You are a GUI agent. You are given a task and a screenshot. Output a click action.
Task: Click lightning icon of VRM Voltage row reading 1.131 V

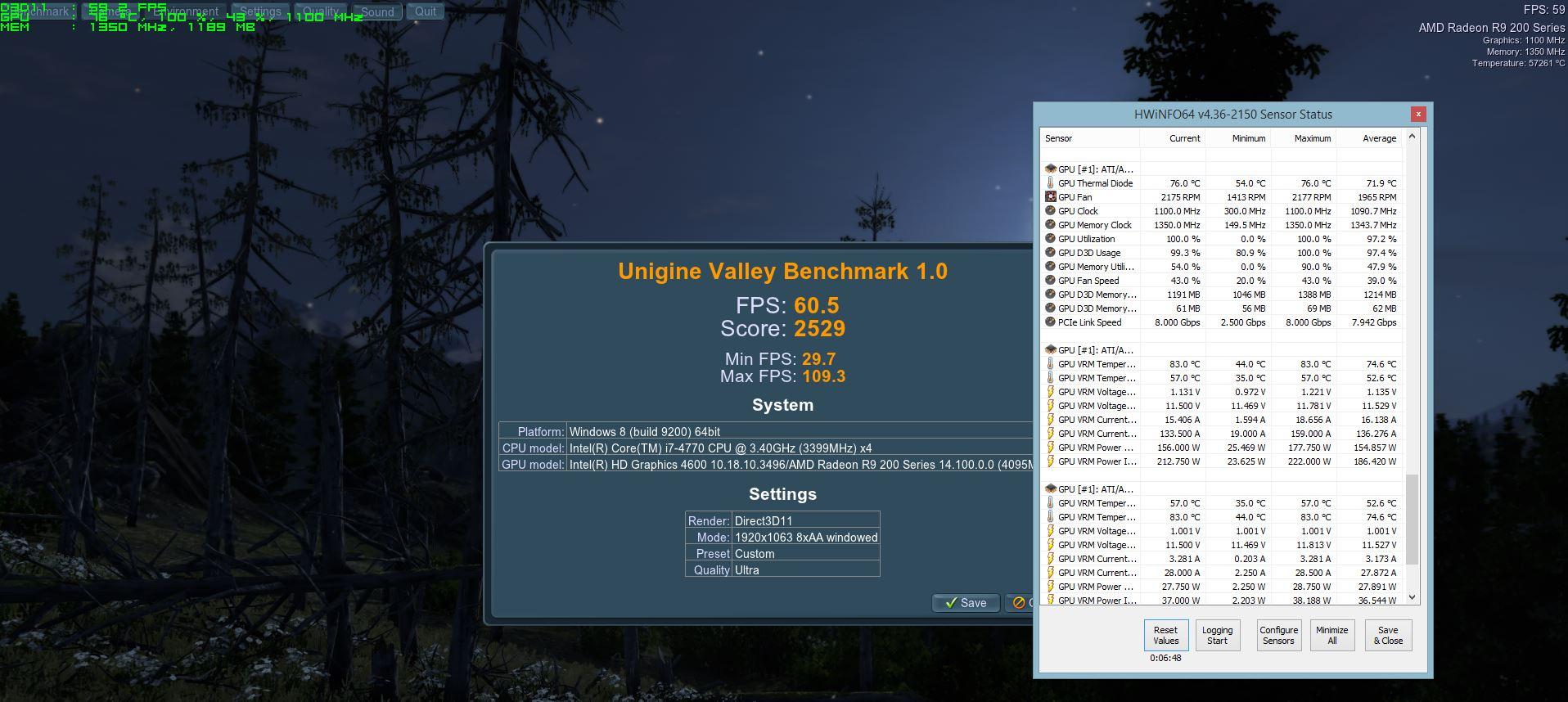tap(1050, 392)
